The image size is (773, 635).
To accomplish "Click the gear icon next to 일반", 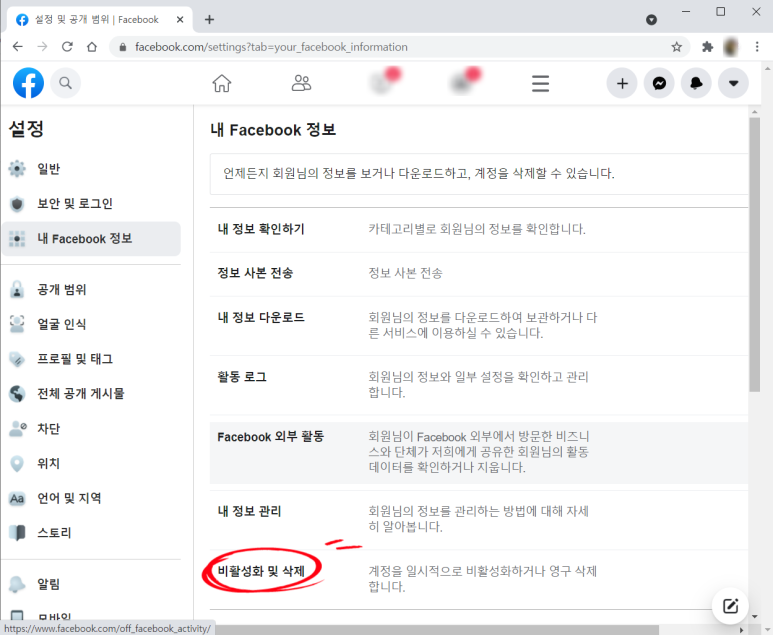I will pyautogui.click(x=17, y=169).
